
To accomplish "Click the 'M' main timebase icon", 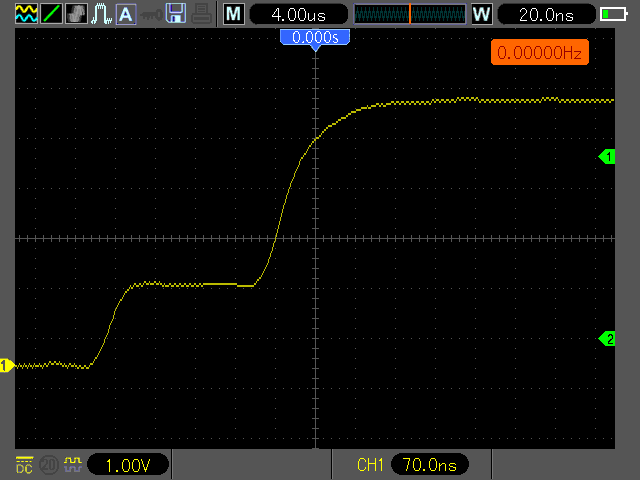I will [x=234, y=14].
